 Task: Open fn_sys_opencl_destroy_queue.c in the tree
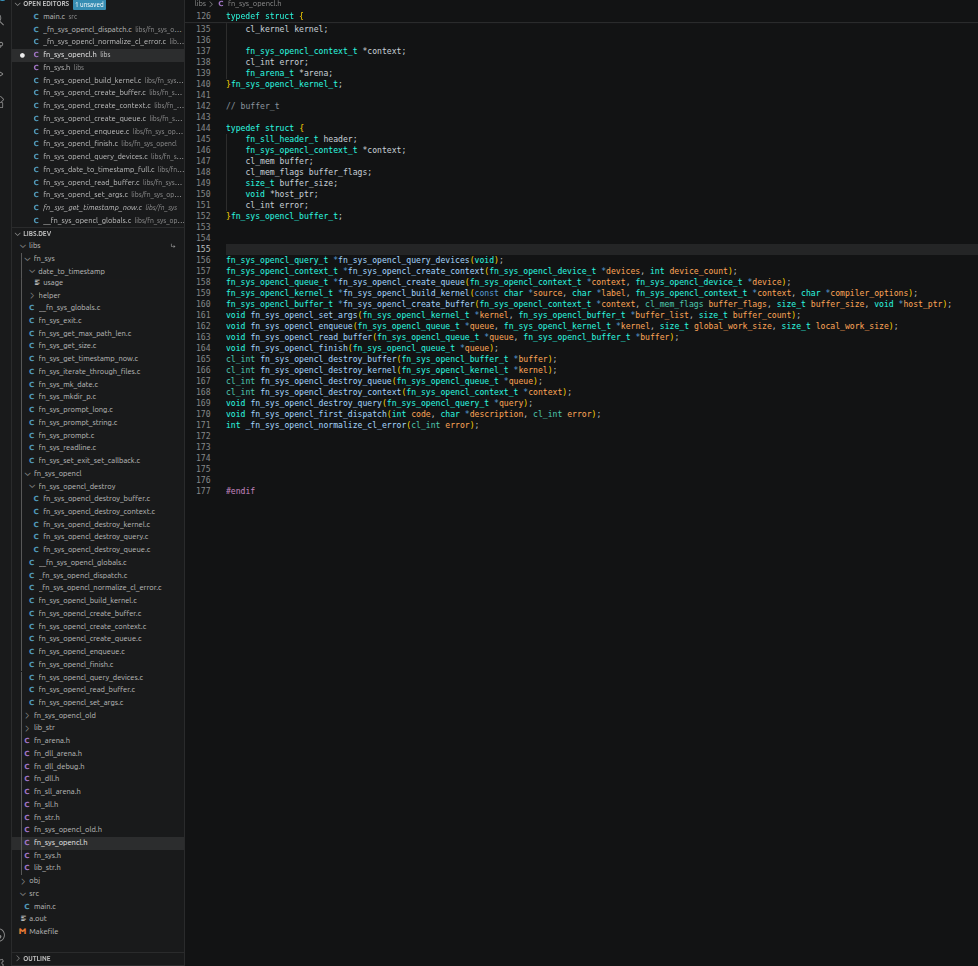[97, 550]
